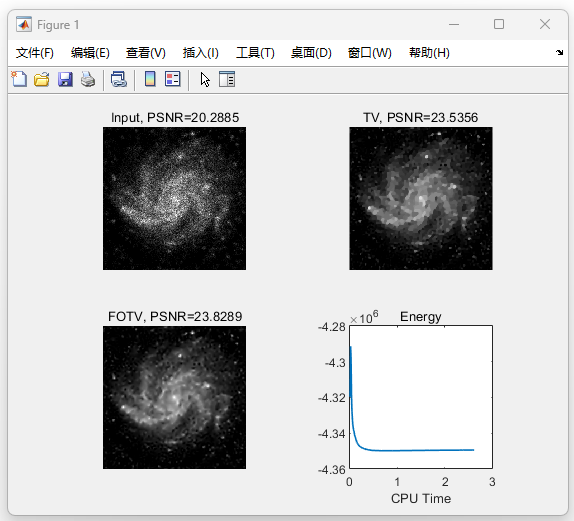Image resolution: width=574 pixels, height=521 pixels.
Task: Click the New Figure toolbar icon
Action: pyautogui.click(x=19, y=79)
